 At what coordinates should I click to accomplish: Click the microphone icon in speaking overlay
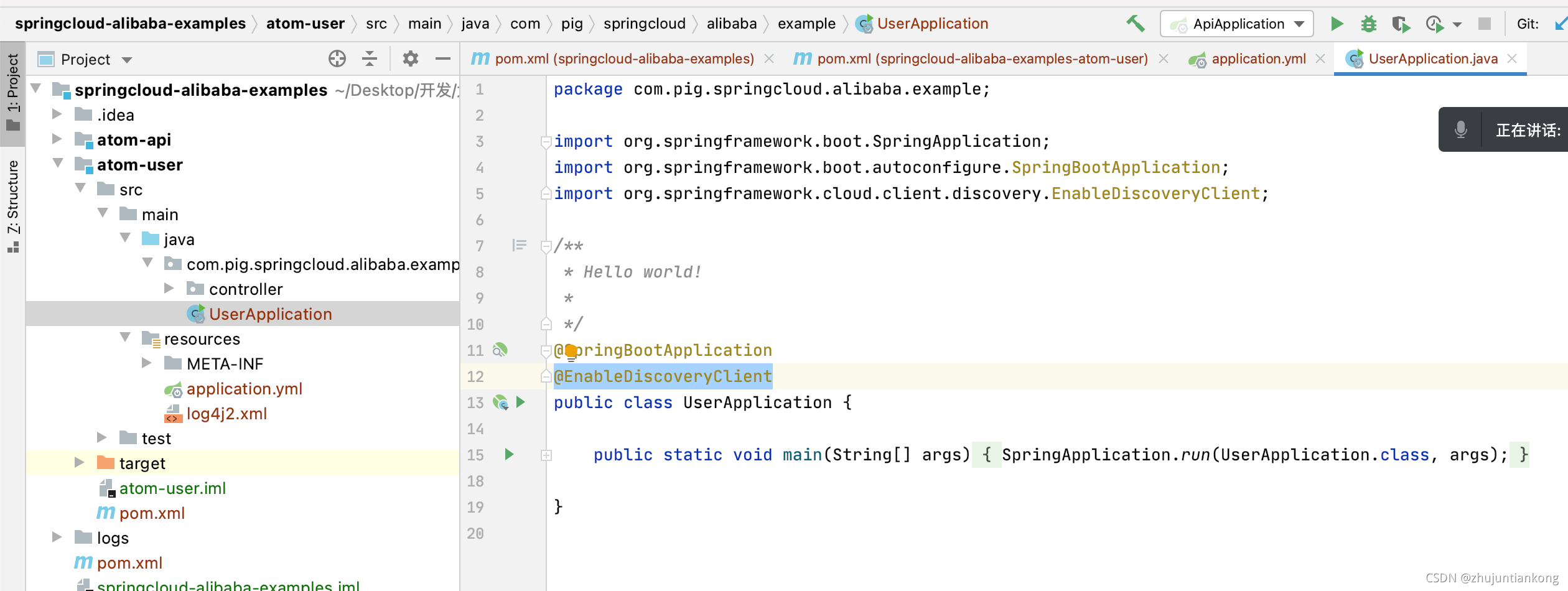pyautogui.click(x=1461, y=130)
